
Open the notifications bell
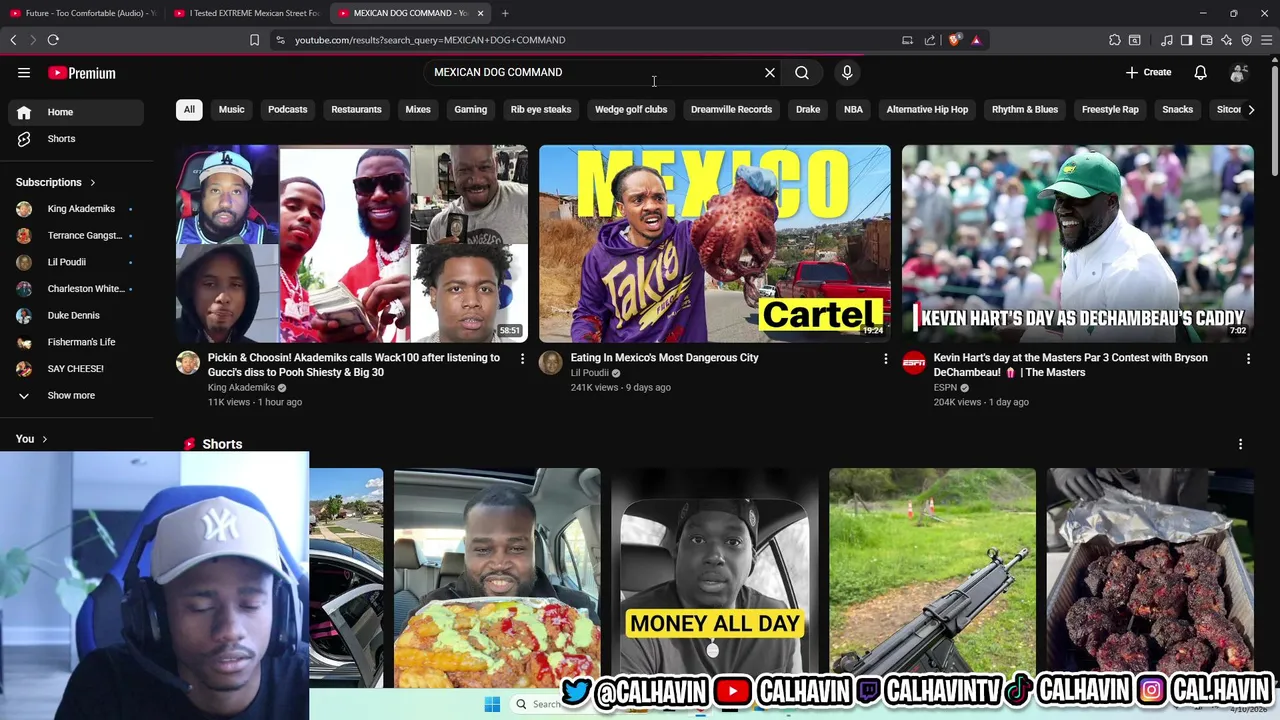(x=1200, y=73)
